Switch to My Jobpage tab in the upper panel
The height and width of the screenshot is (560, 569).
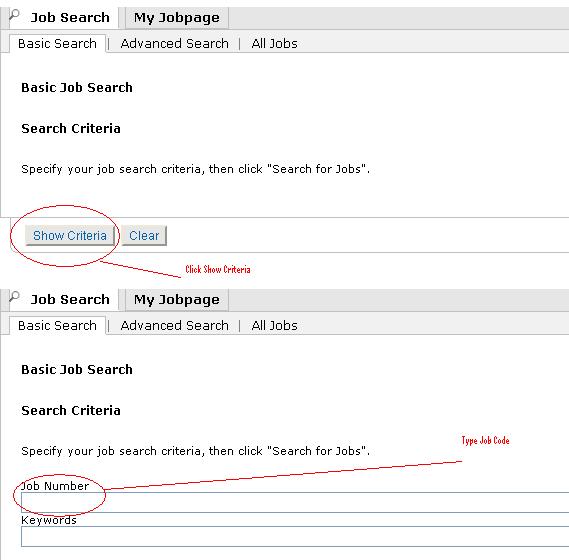[x=177, y=18]
